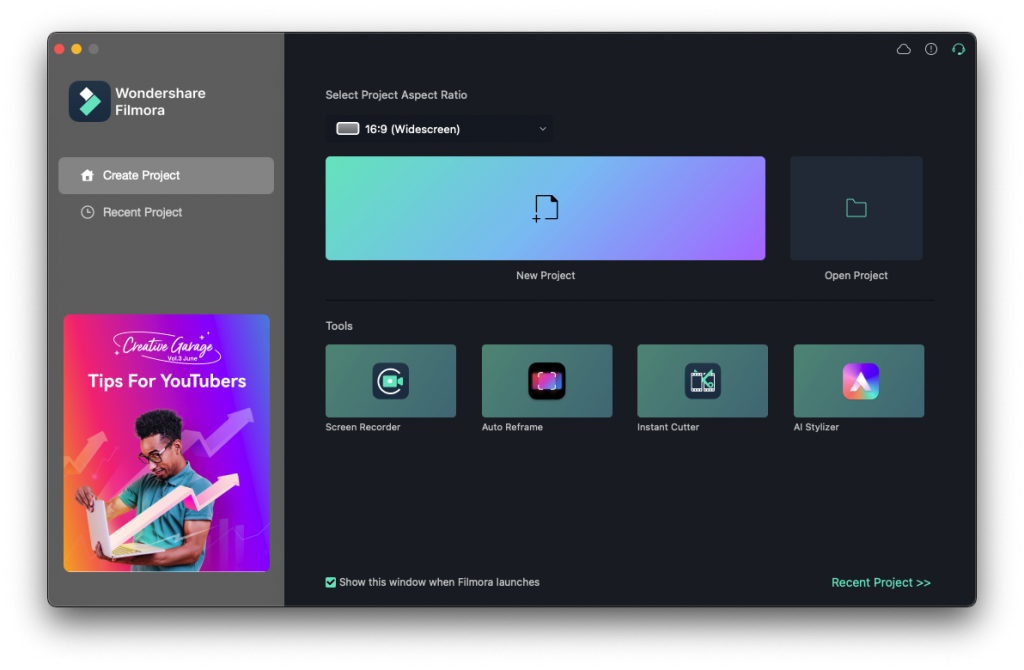Open the cloud storage icon
This screenshot has height=670, width=1024.
[x=903, y=49]
